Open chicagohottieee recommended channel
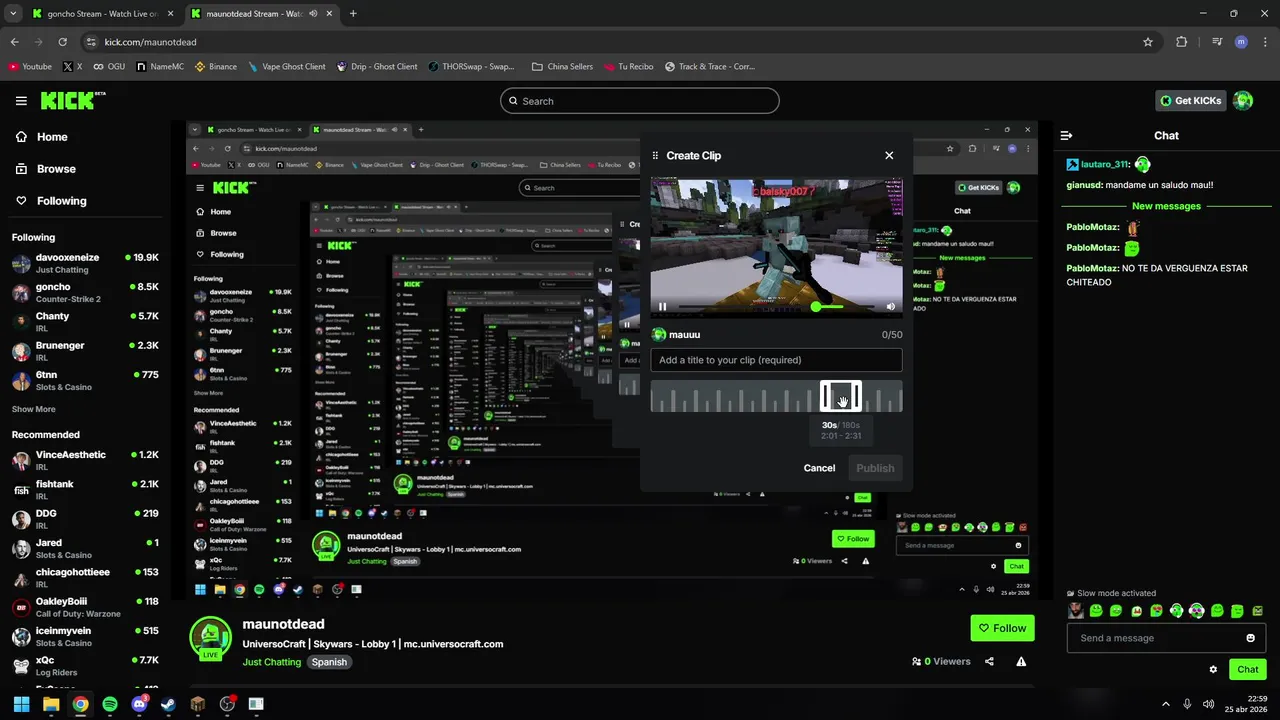The width and height of the screenshot is (1280, 720). tap(85, 578)
